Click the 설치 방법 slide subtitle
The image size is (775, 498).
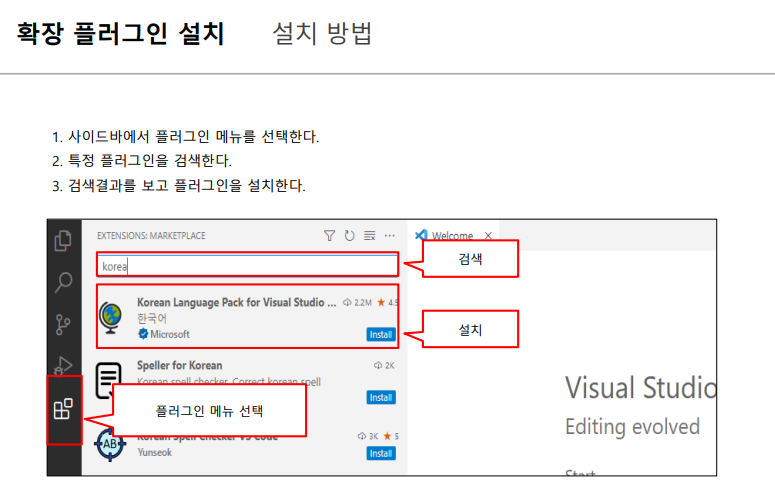(x=322, y=34)
